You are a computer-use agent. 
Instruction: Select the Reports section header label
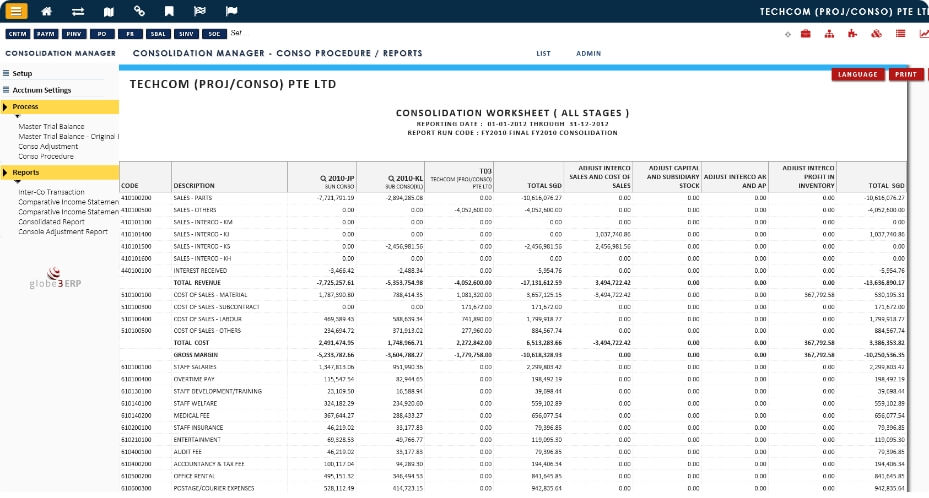pyautogui.click(x=25, y=172)
